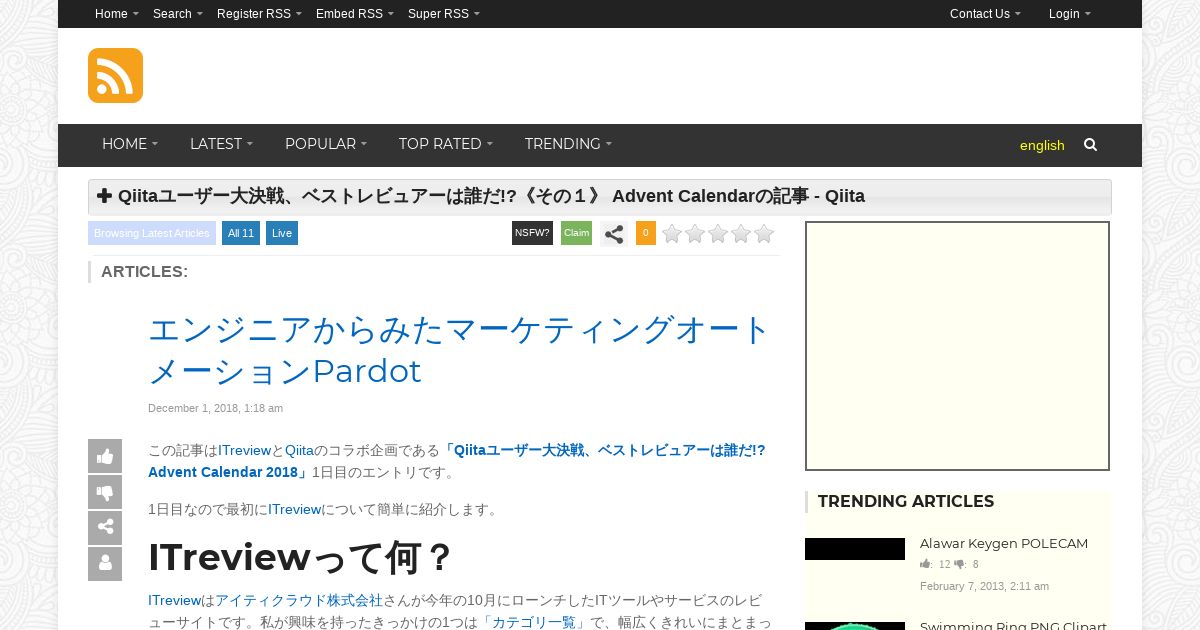Open search magnifier icon in navbar
Screen dimensions: 1200x630
coord(1090,145)
